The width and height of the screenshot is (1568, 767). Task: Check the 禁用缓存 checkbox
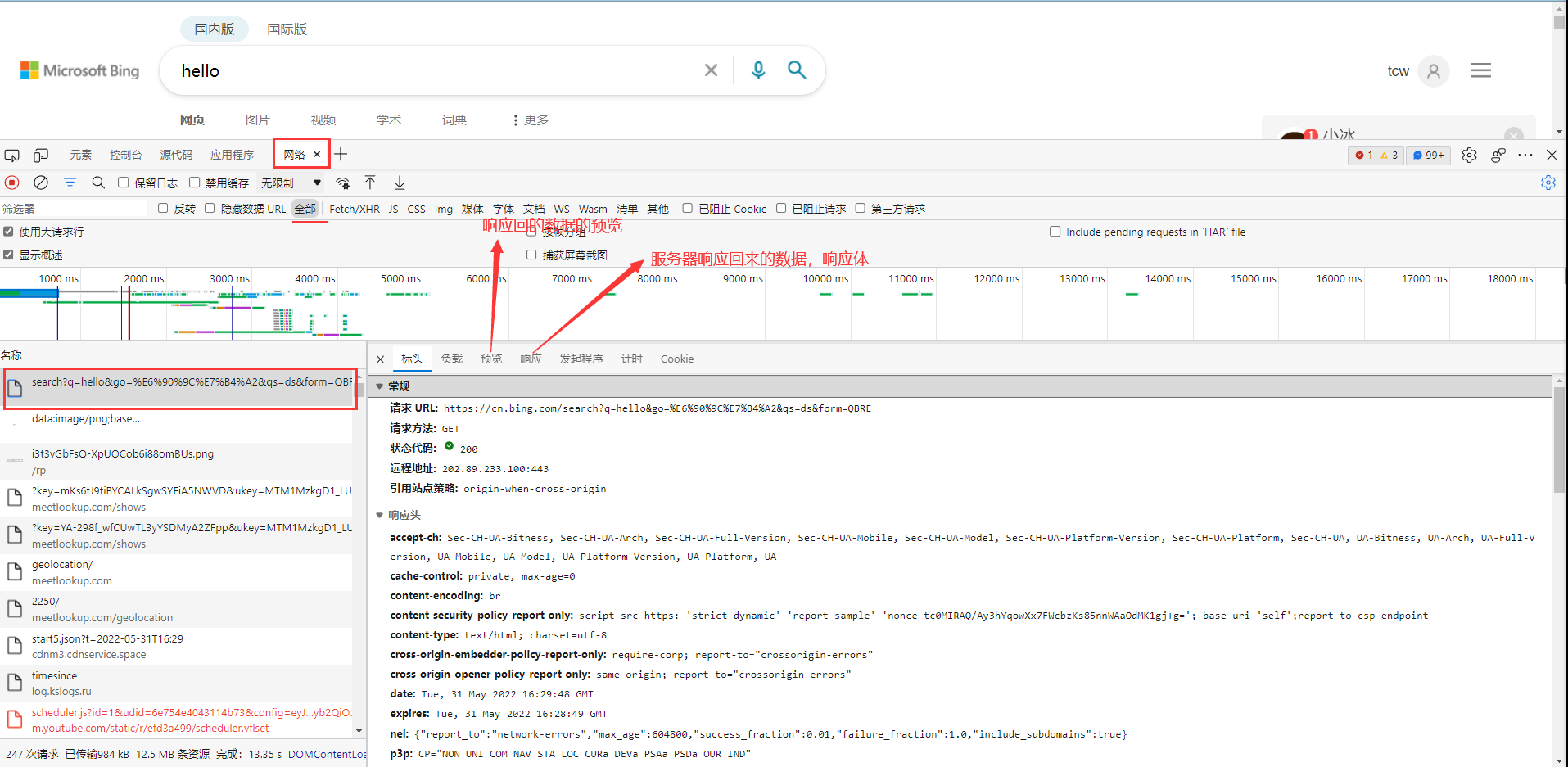195,183
